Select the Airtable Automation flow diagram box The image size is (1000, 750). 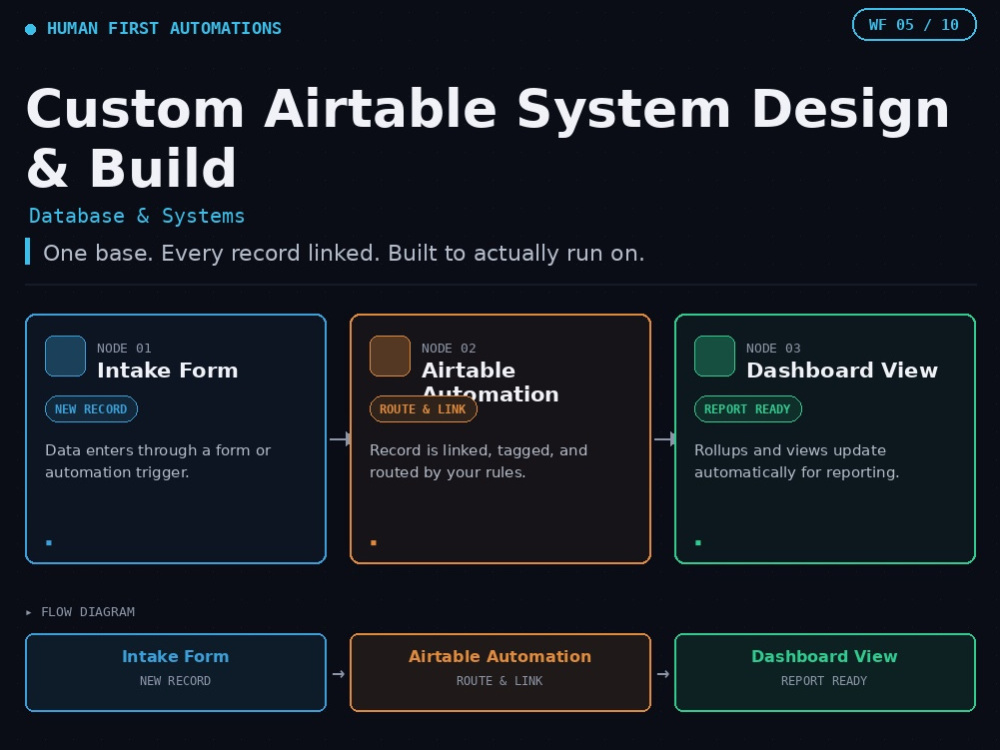501,672
